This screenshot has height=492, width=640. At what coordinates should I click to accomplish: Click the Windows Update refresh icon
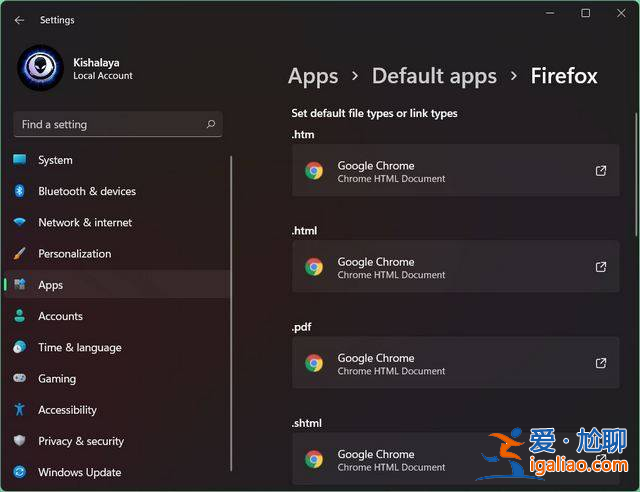point(20,472)
